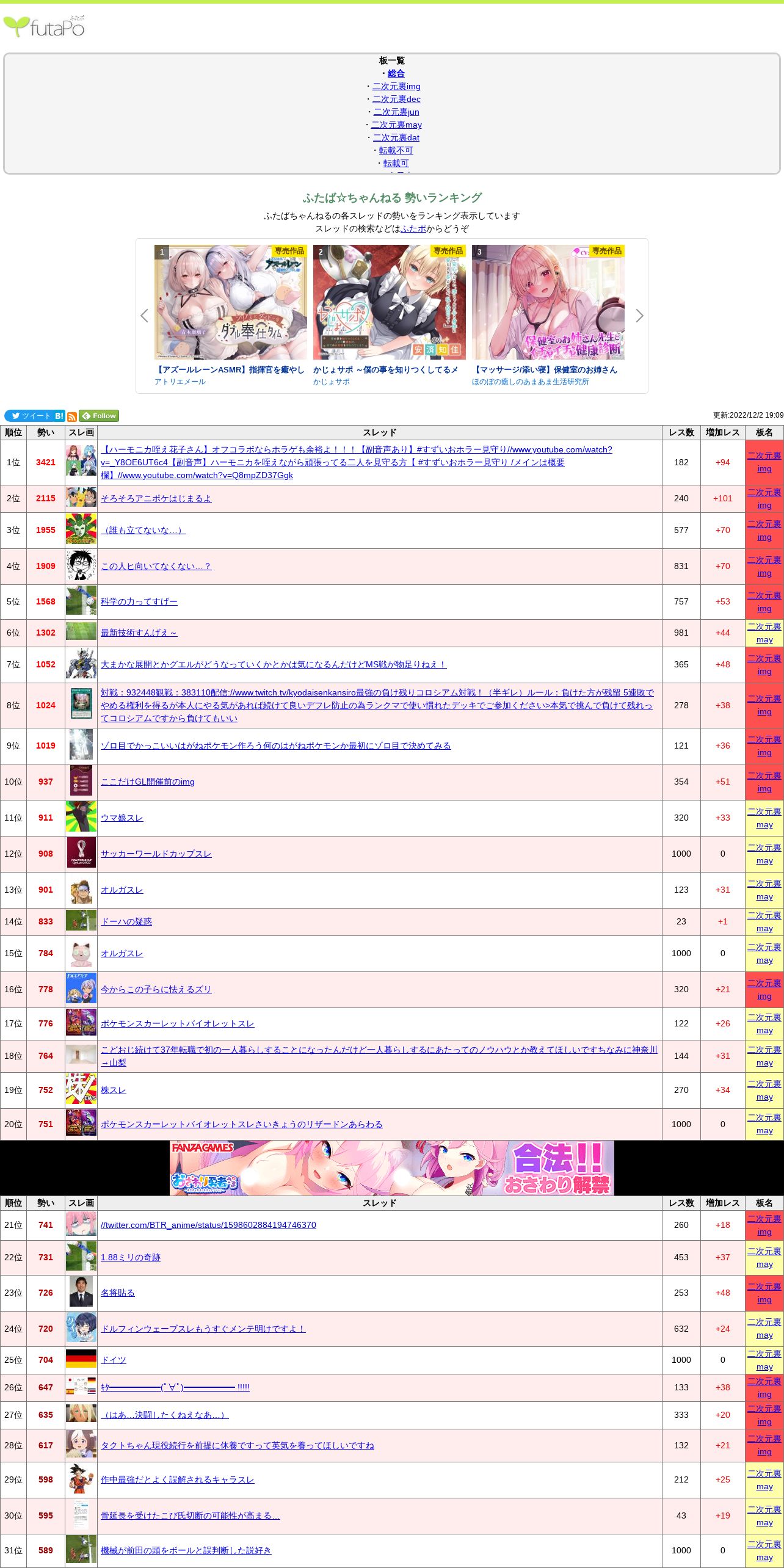The height and width of the screenshot is (1568, 784).
Task: Click the green Follow button
Action: click(99, 416)
